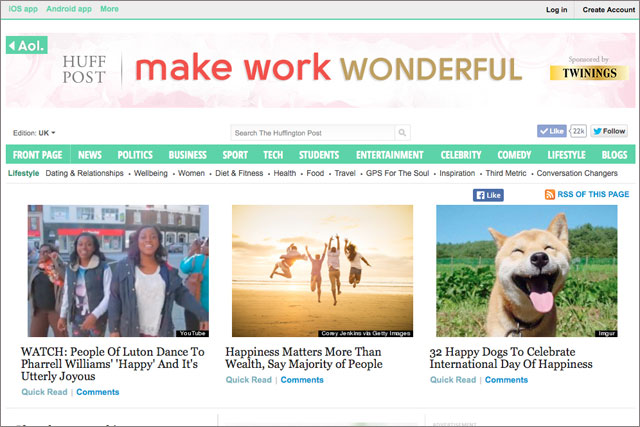The width and height of the screenshot is (640, 427).
Task: Open the Luton dancers article thumbnail
Action: coord(118,271)
